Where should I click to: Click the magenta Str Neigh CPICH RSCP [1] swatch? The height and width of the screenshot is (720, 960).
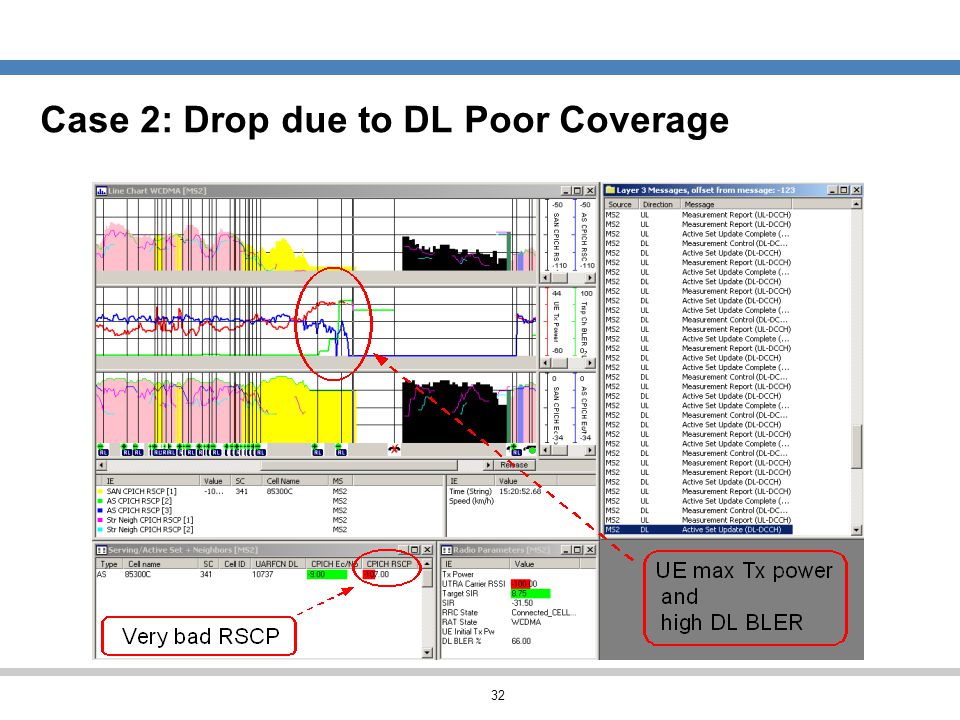pyautogui.click(x=100, y=520)
